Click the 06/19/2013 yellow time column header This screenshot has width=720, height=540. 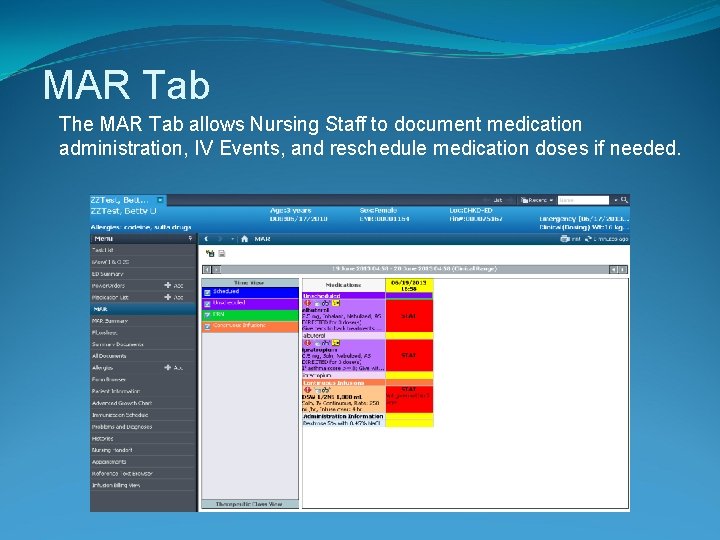point(409,285)
